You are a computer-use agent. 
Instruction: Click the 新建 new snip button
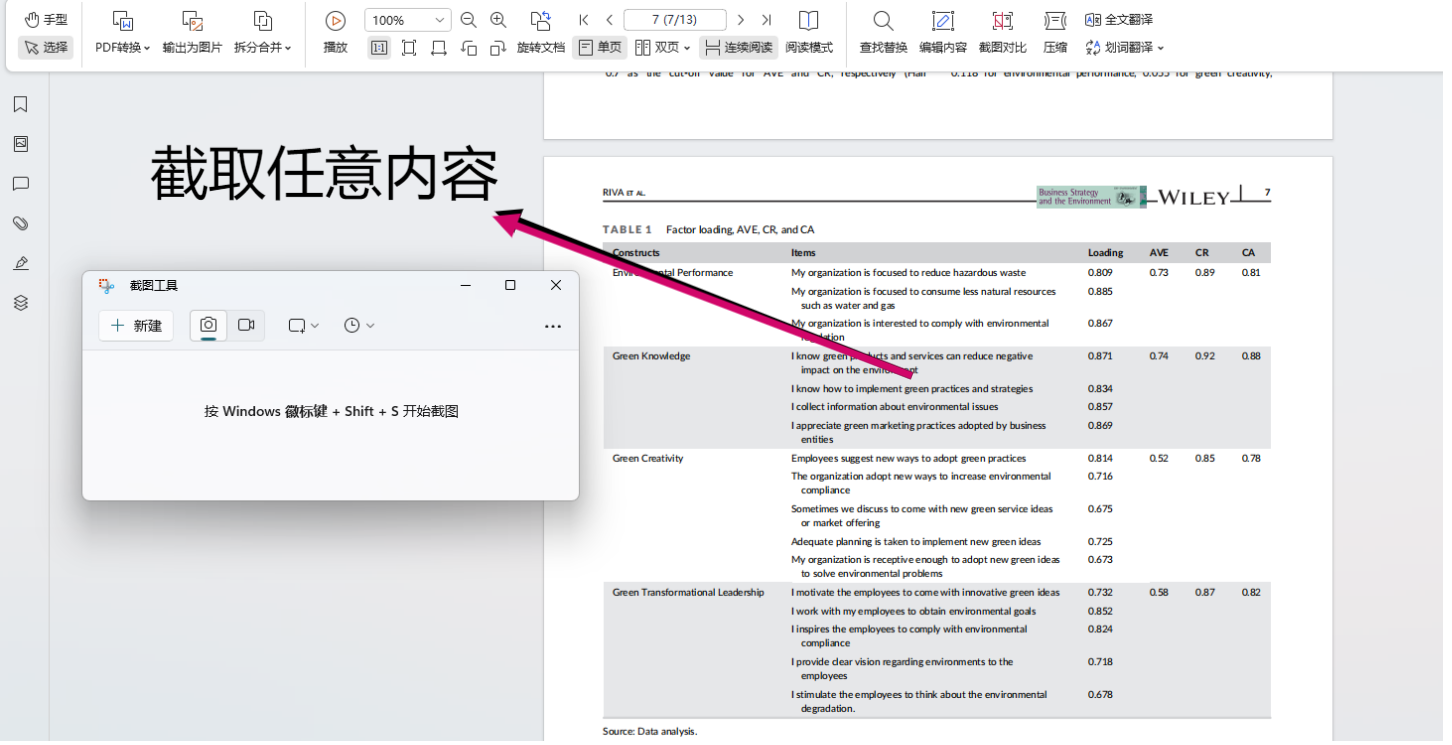point(135,325)
